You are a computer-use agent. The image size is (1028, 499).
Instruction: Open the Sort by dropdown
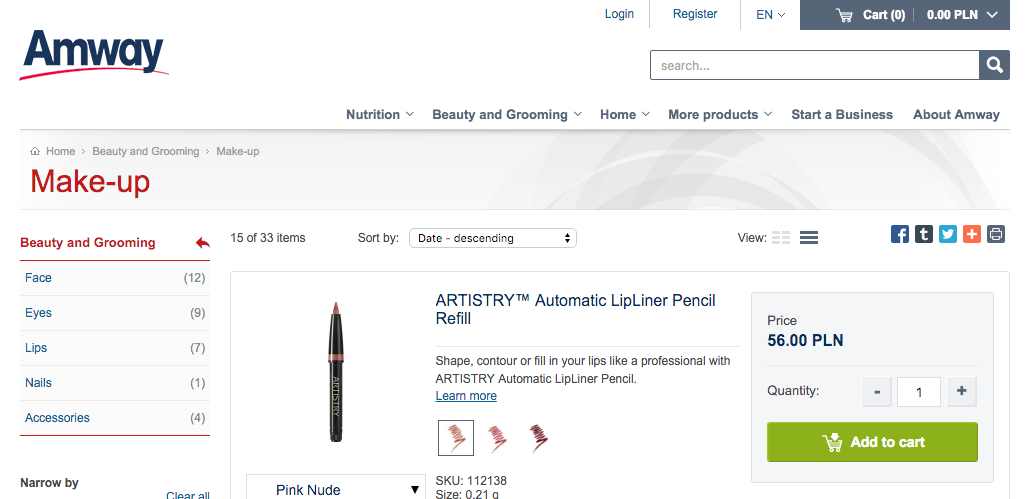click(492, 238)
